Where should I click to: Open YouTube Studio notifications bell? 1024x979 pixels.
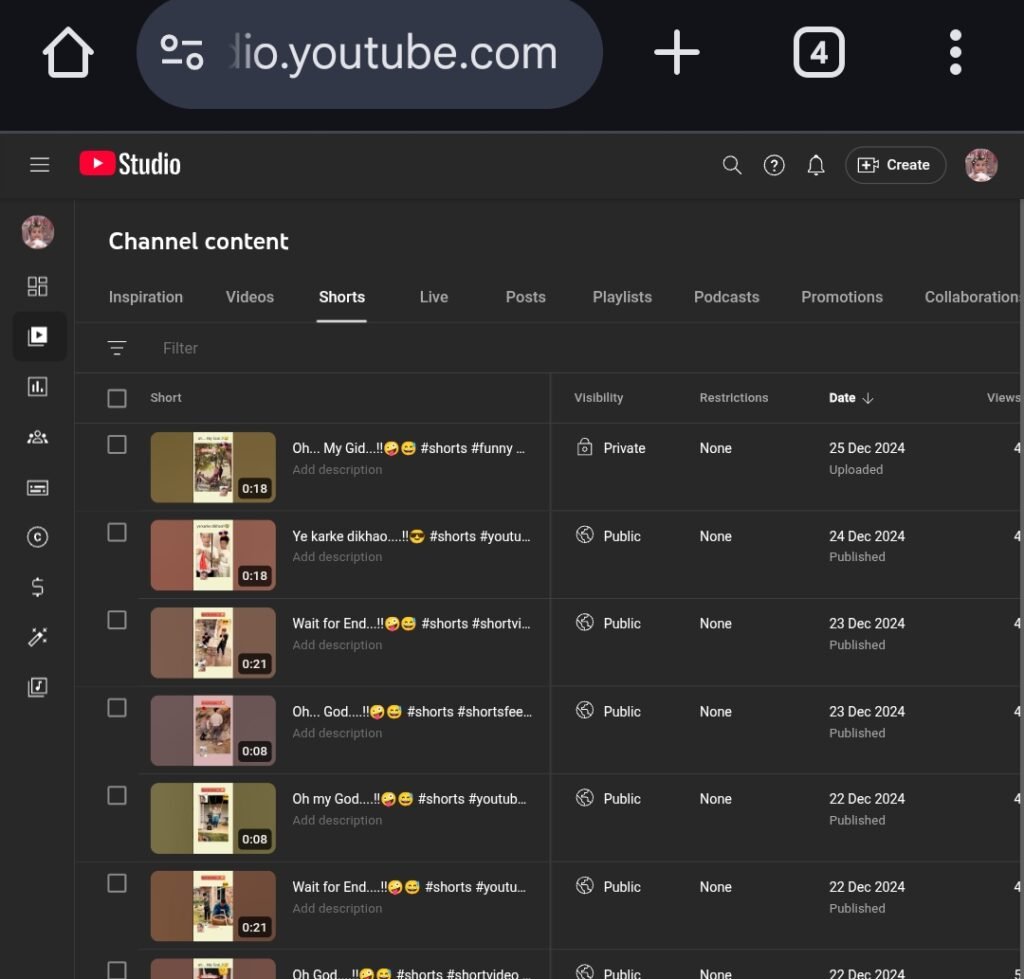(816, 164)
